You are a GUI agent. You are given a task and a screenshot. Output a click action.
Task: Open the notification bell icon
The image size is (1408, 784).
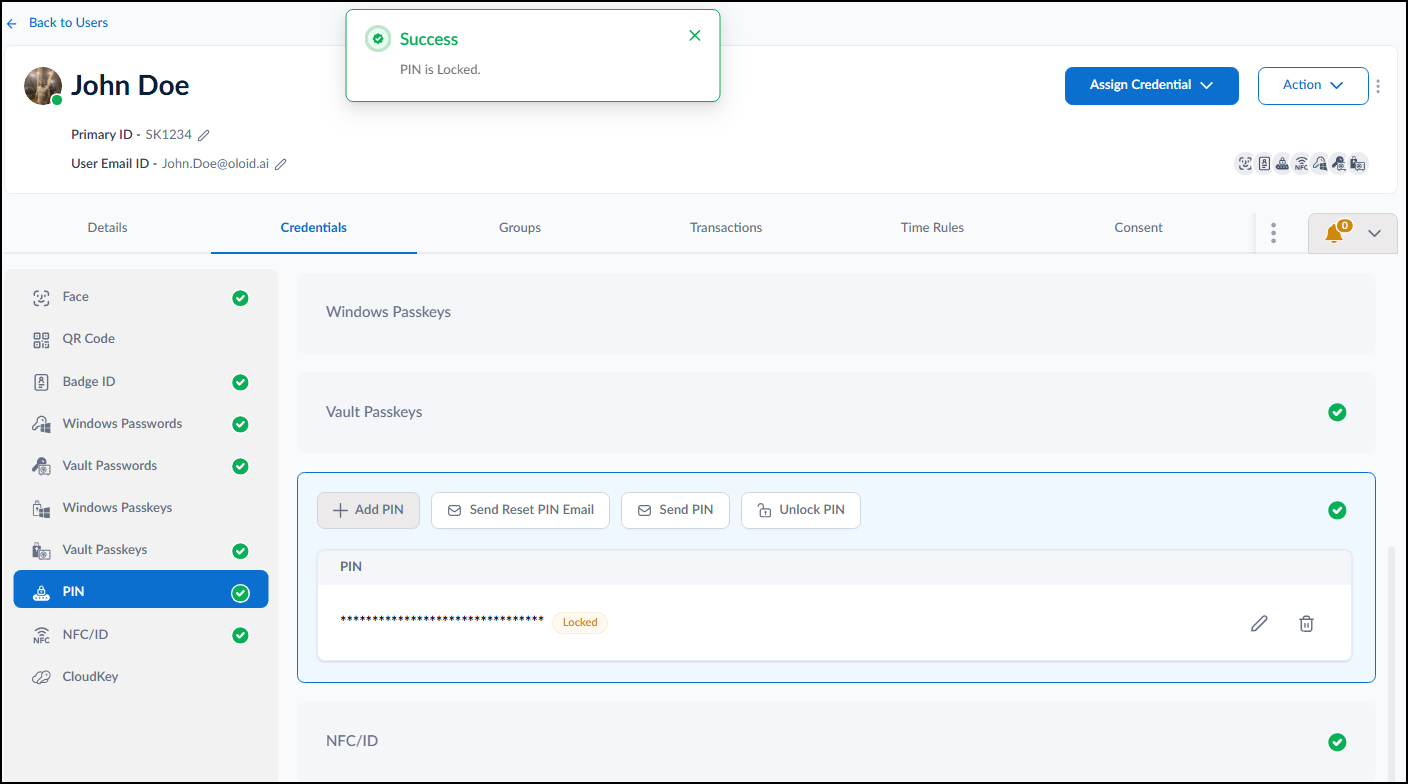(x=1333, y=233)
